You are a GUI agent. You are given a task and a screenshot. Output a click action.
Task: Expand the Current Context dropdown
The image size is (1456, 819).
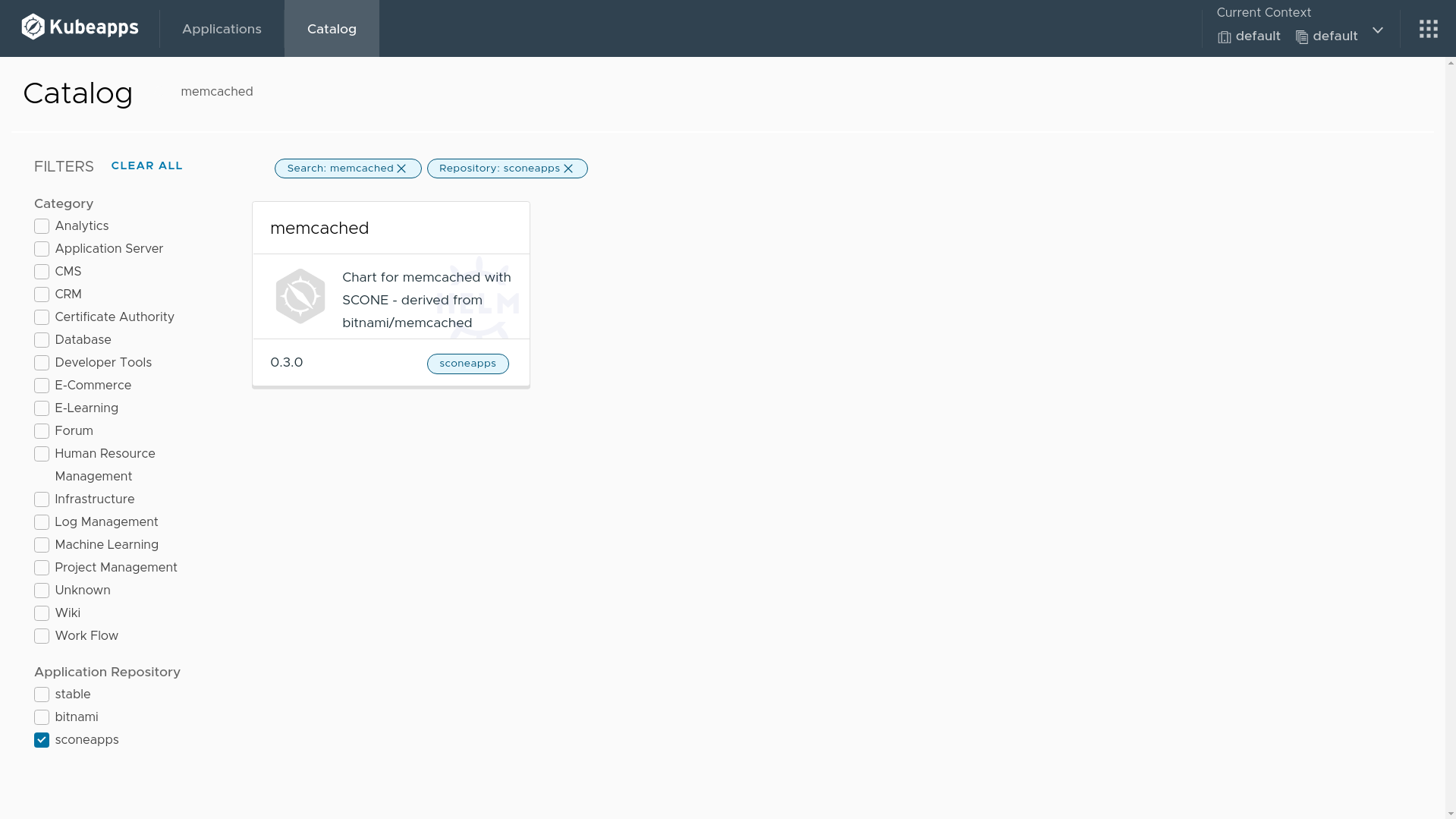1378,31
